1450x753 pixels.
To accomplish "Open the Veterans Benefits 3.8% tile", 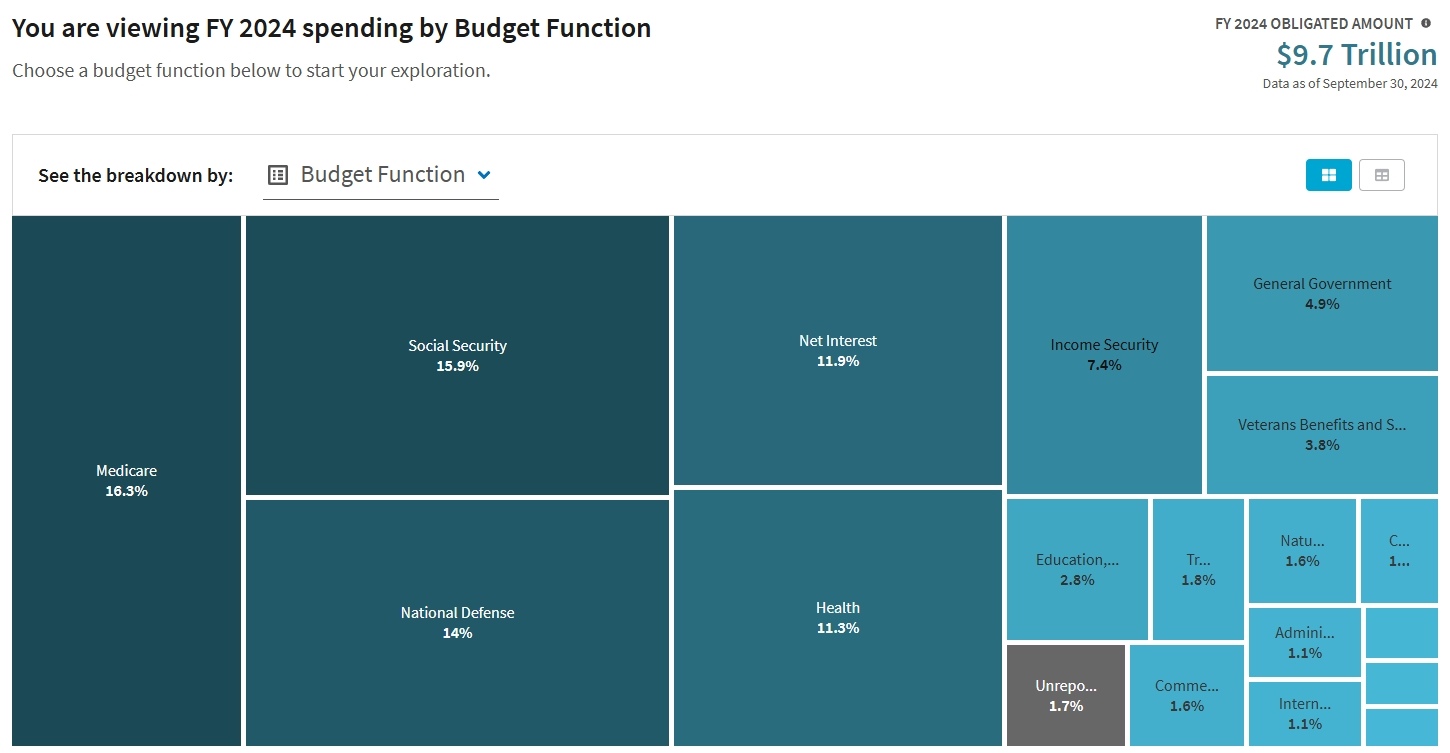I will tap(1322, 434).
